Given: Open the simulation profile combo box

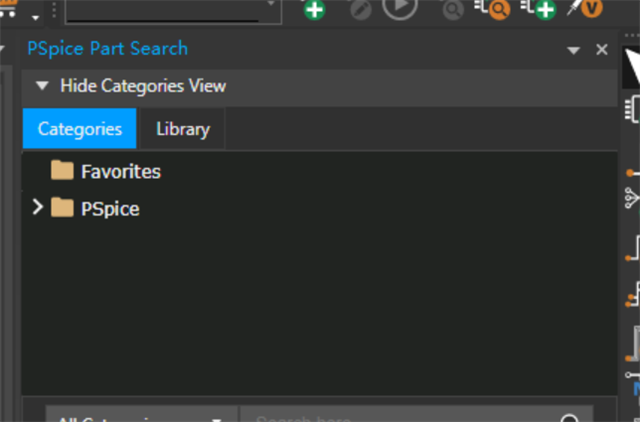Looking at the screenshot, I should point(170,9).
